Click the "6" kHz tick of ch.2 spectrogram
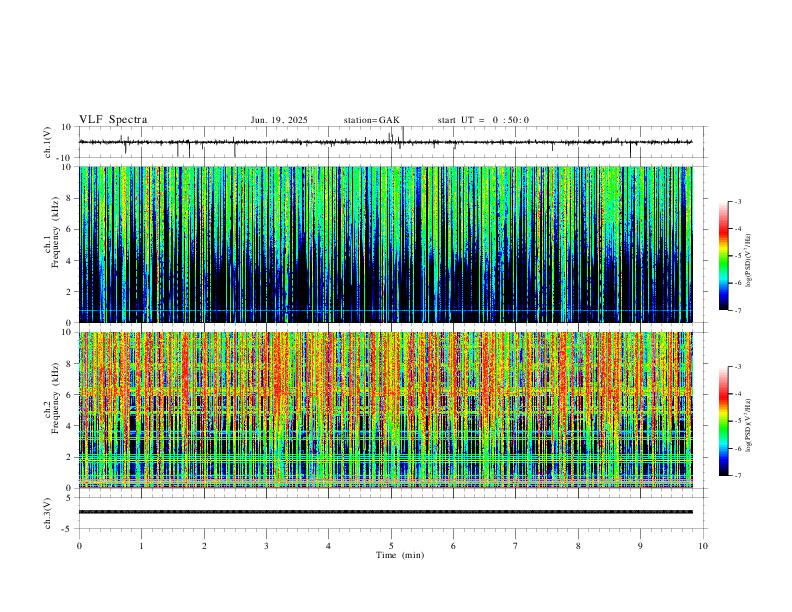The height and width of the screenshot is (612, 792). coord(69,395)
